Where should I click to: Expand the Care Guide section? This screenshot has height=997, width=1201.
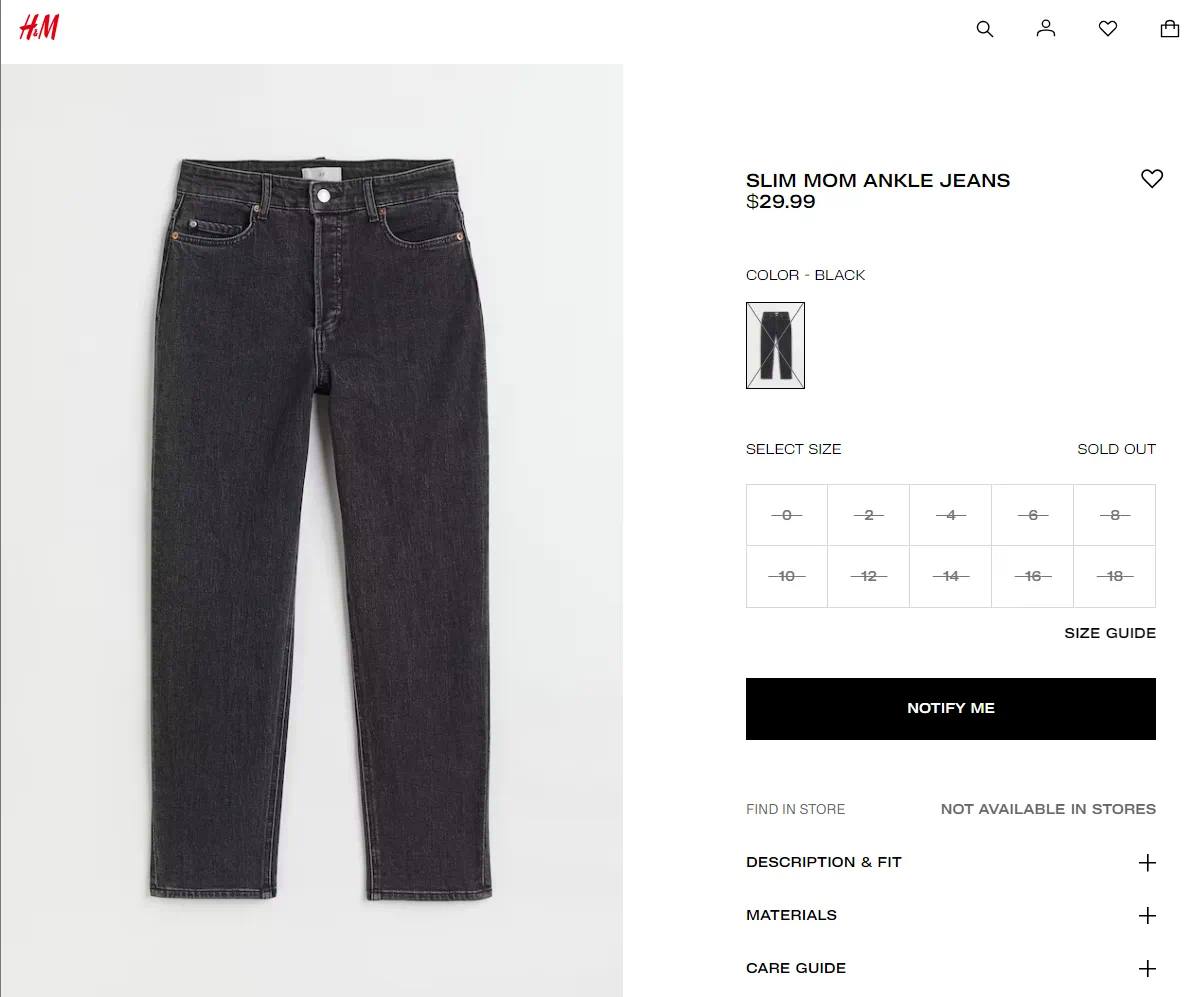pyautogui.click(x=950, y=968)
